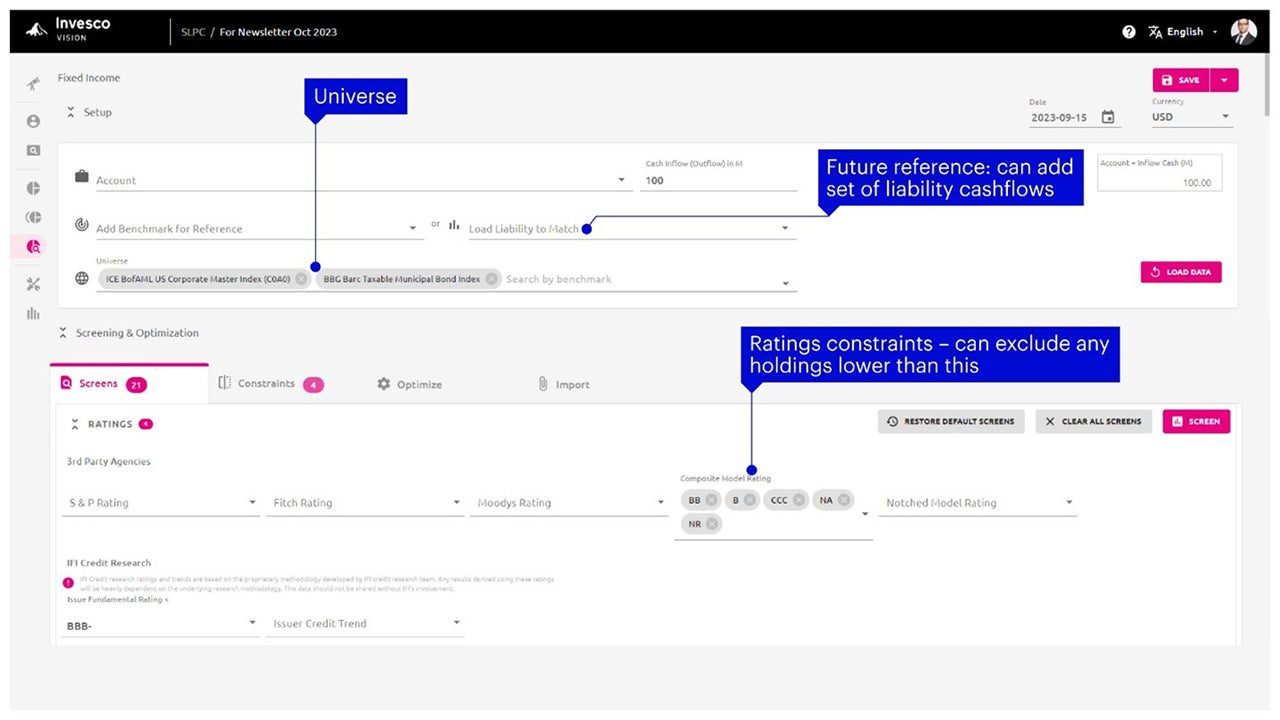This screenshot has height=720, width=1280.
Task: Click the SLPC breadcrumb link
Action: (x=193, y=32)
